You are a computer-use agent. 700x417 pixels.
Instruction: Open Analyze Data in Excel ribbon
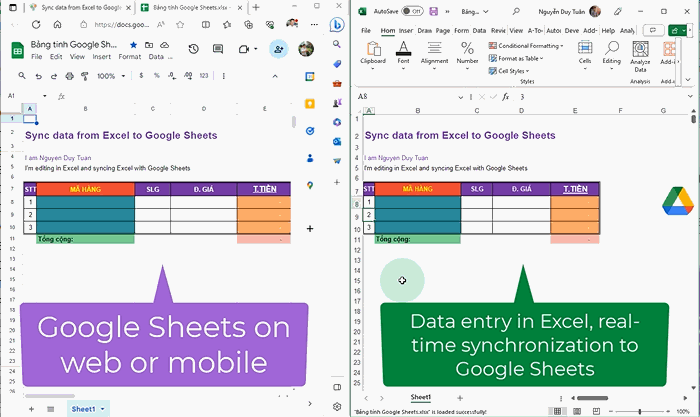click(x=640, y=56)
